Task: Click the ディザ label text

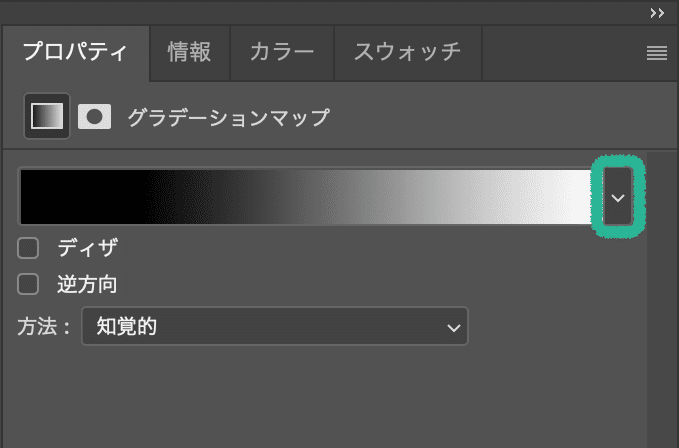Action: click(87, 248)
